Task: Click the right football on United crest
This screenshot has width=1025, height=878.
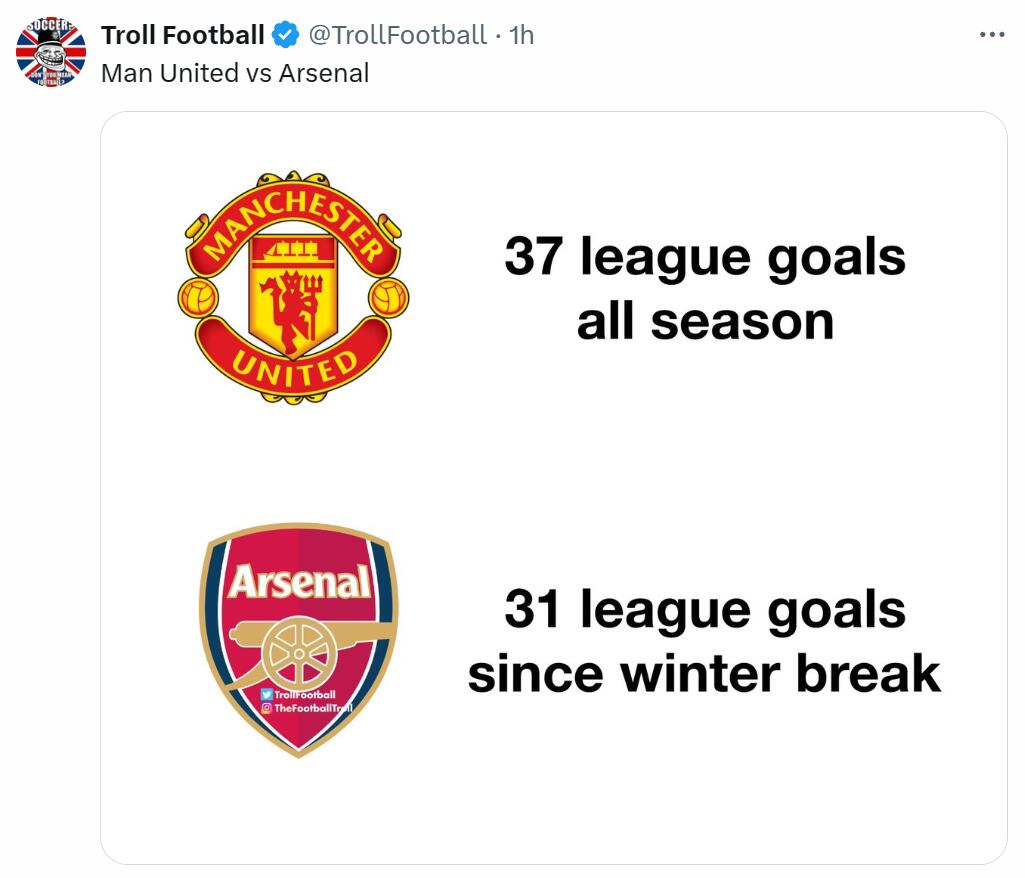Action: (x=388, y=297)
